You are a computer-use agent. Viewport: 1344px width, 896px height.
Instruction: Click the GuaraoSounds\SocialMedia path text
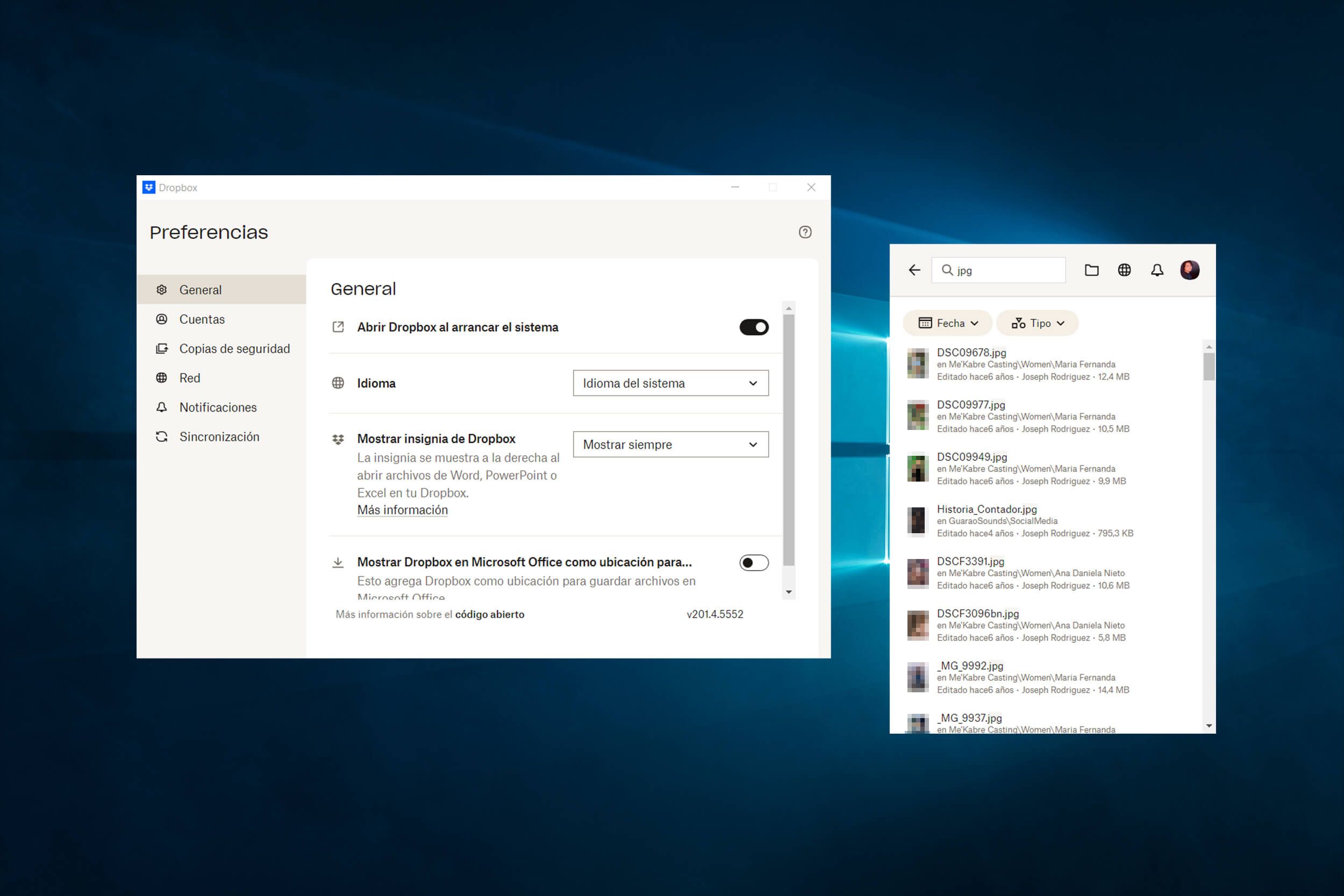click(1003, 521)
